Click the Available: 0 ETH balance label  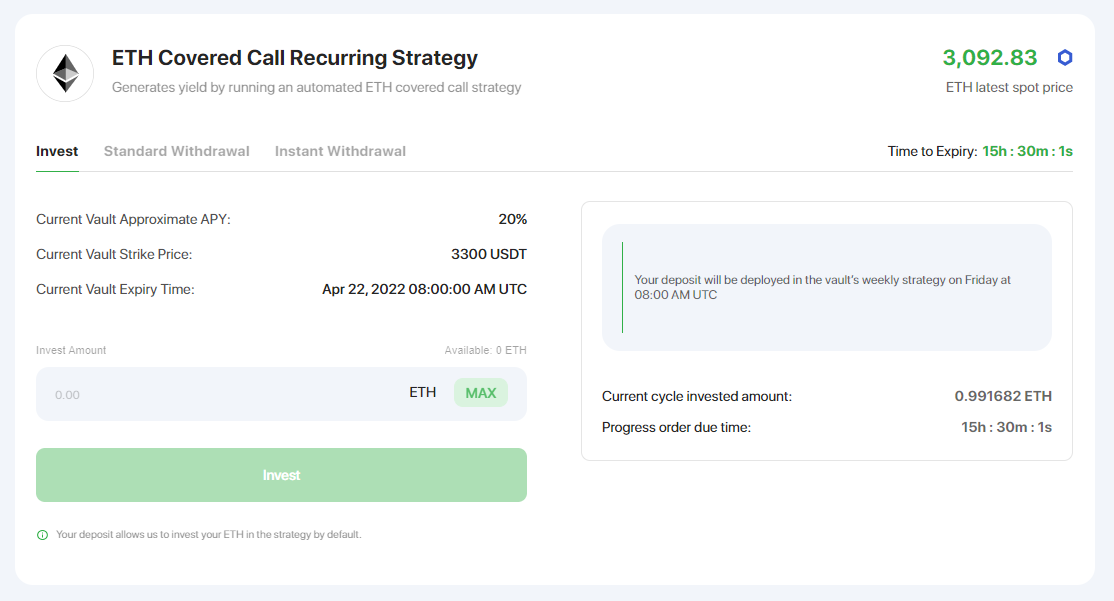485,350
